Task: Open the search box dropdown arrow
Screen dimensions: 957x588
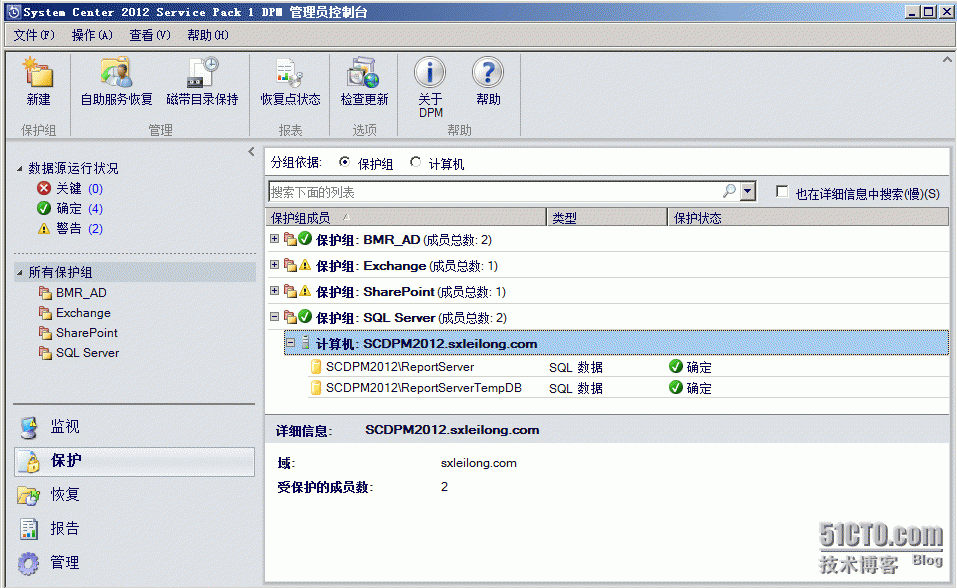Action: coord(748,191)
